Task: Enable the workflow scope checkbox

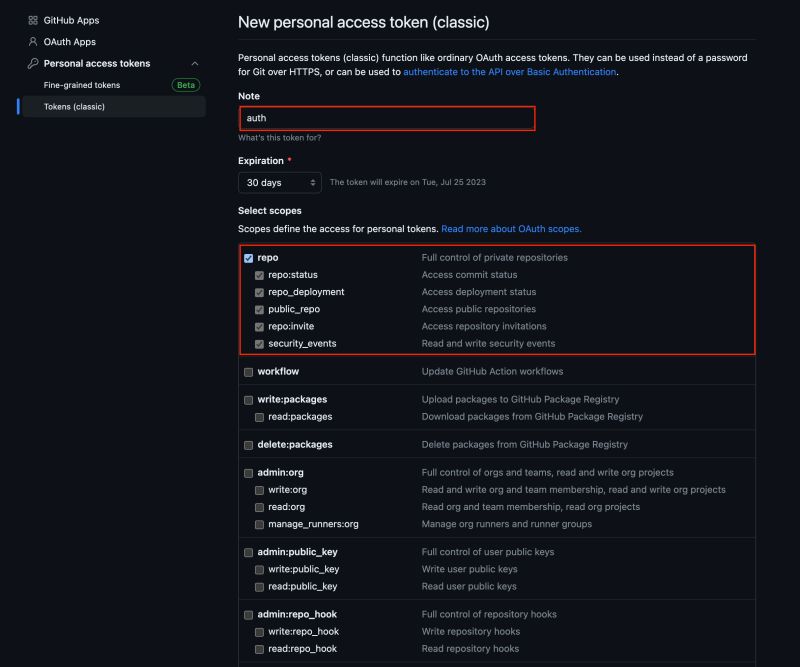Action: pos(248,372)
